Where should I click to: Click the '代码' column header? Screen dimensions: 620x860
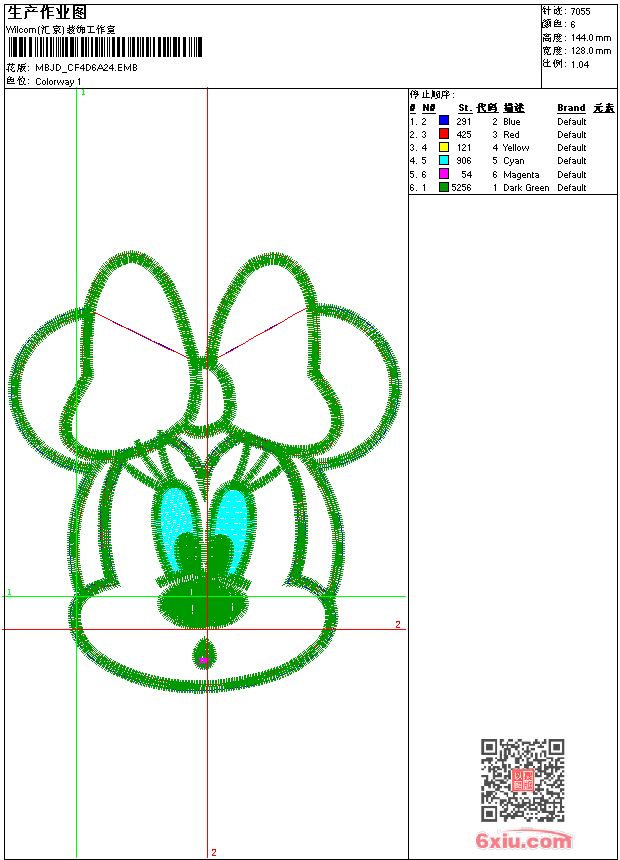[x=487, y=108]
